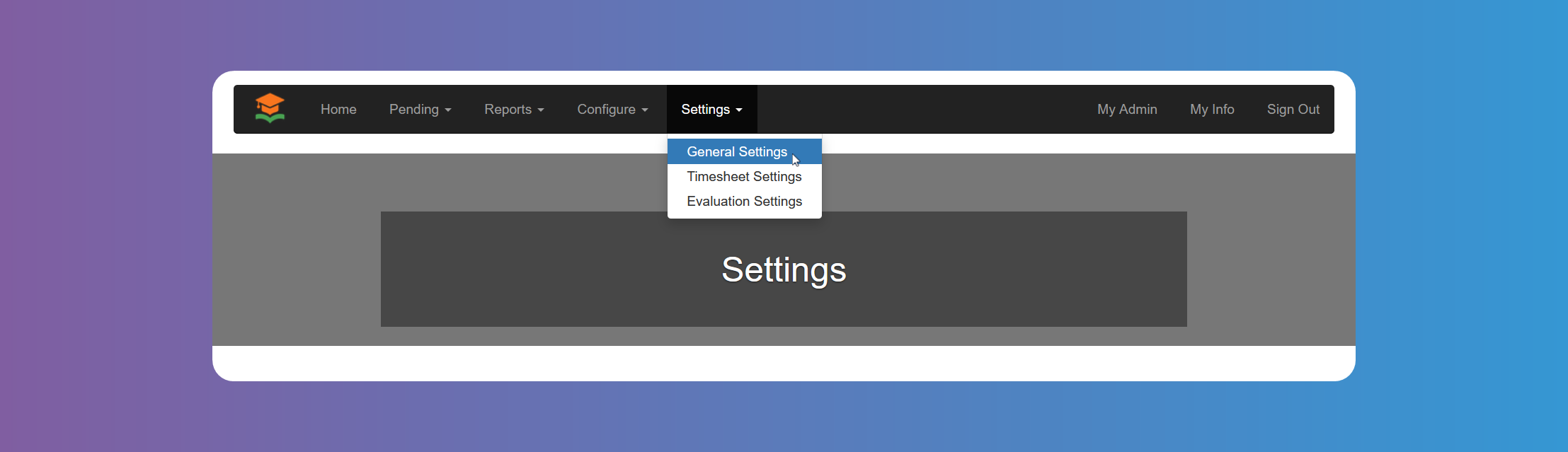
Task: Click the graduation cap logo
Action: (271, 109)
